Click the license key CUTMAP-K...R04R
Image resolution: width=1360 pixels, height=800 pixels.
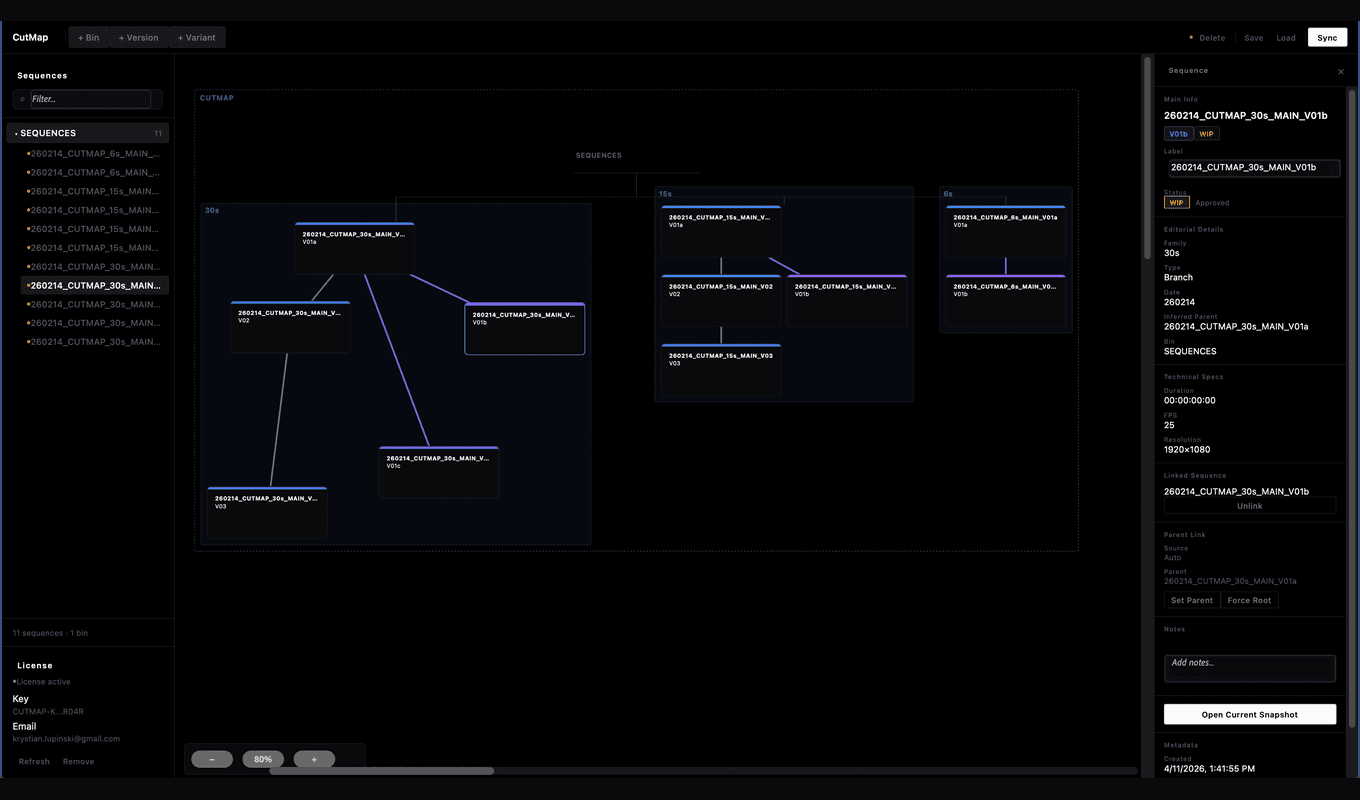pos(48,712)
